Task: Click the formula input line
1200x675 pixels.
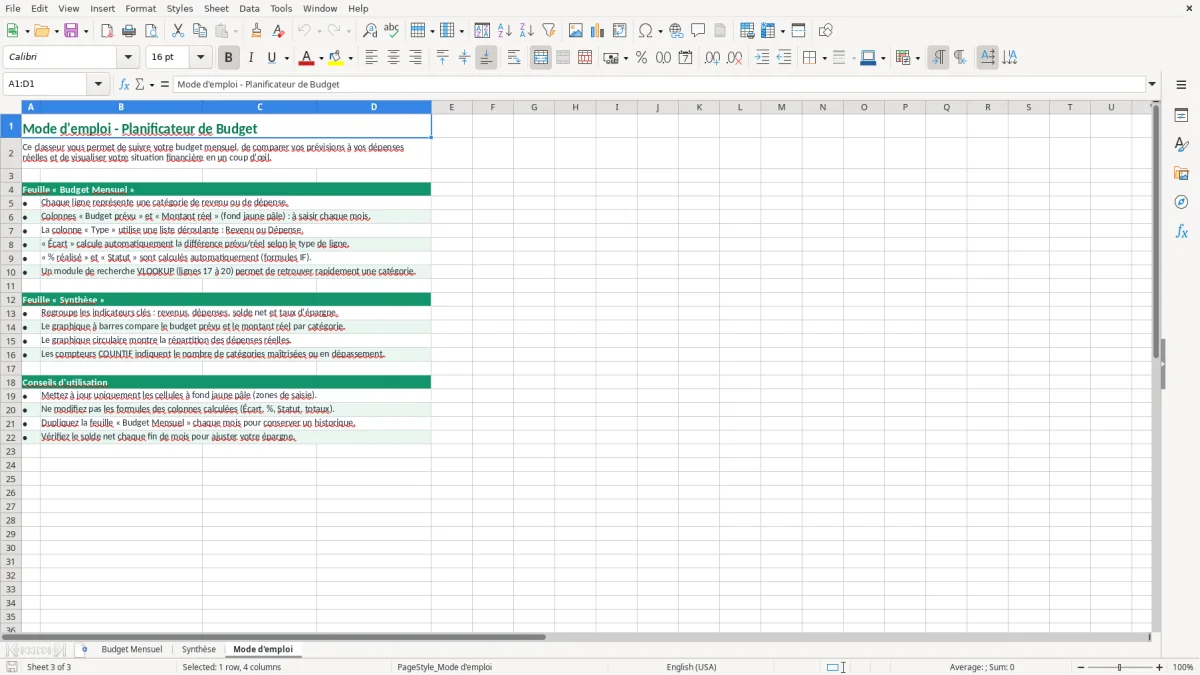Action: (659, 84)
